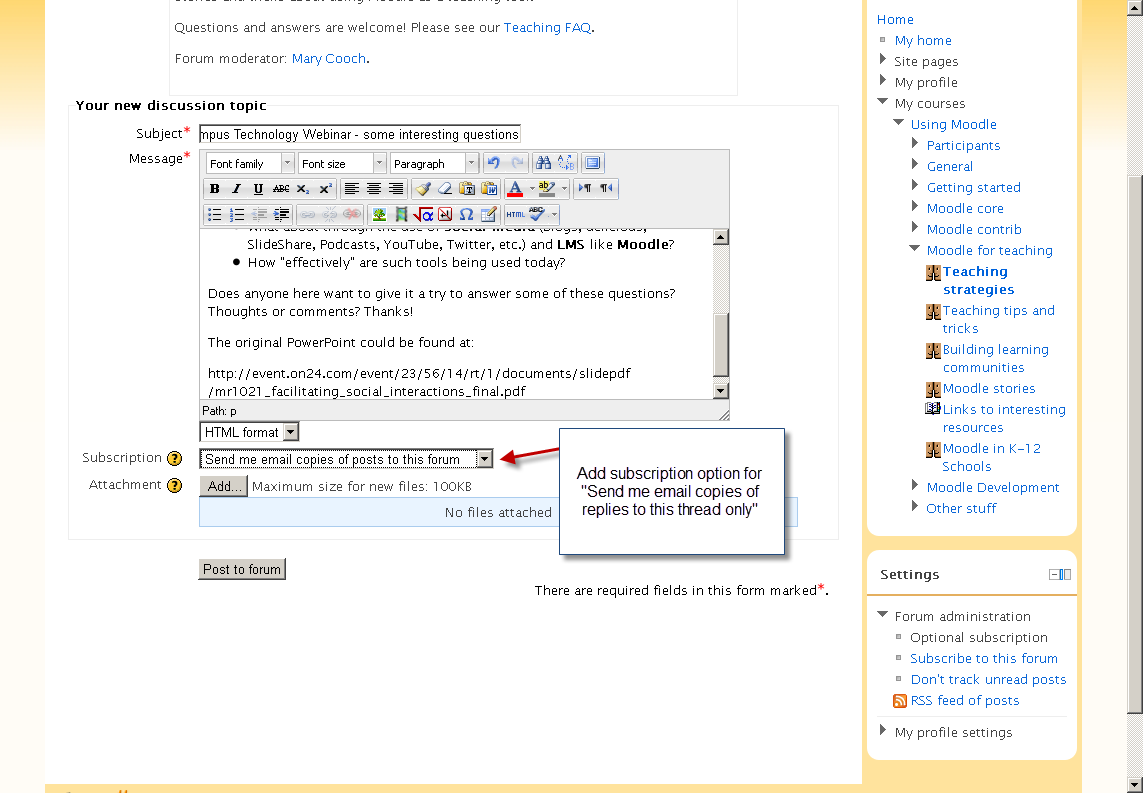This screenshot has width=1143, height=793.
Task: Click the Subject input field
Action: coord(360,134)
